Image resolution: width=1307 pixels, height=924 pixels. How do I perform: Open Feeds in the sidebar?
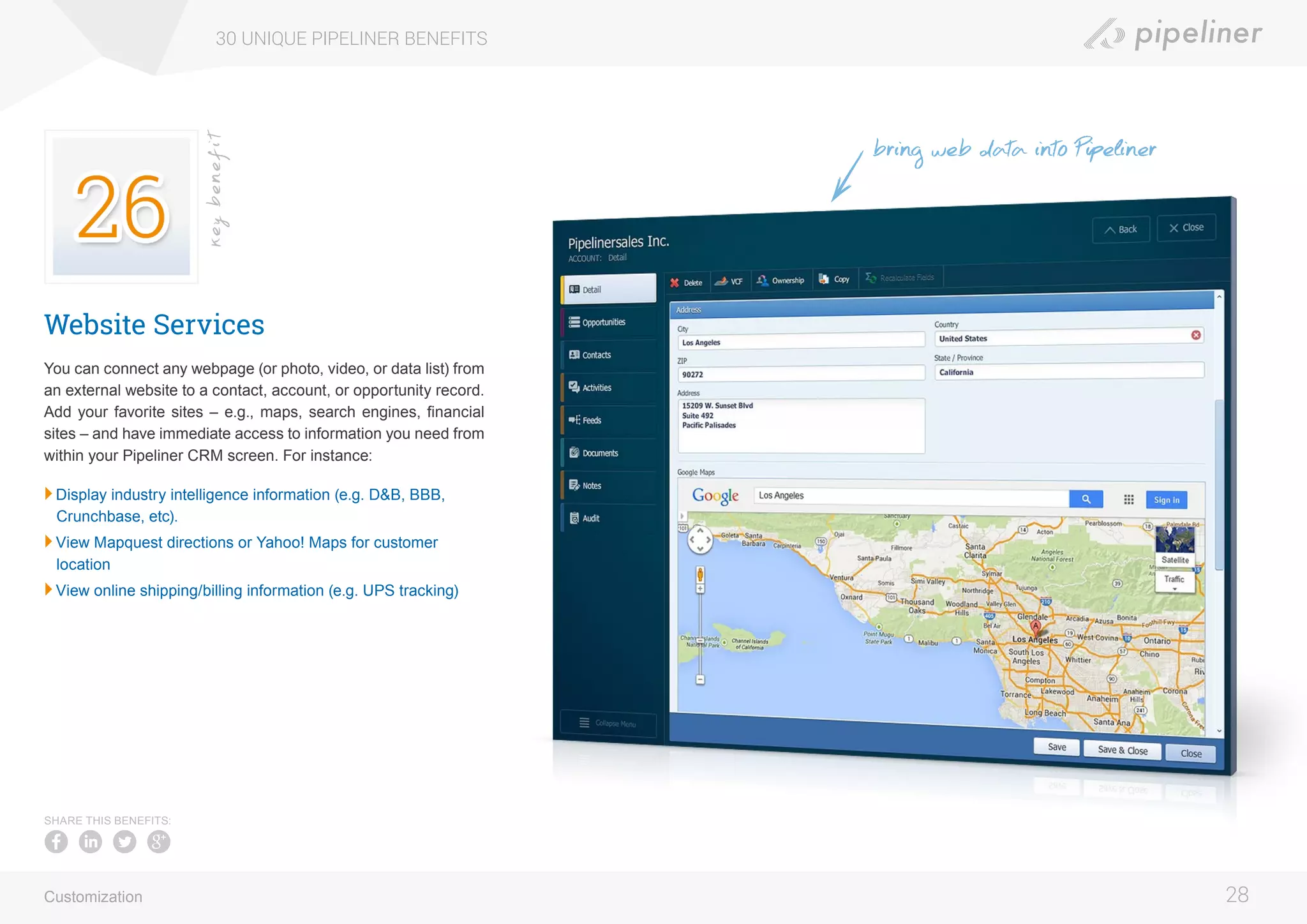[608, 420]
